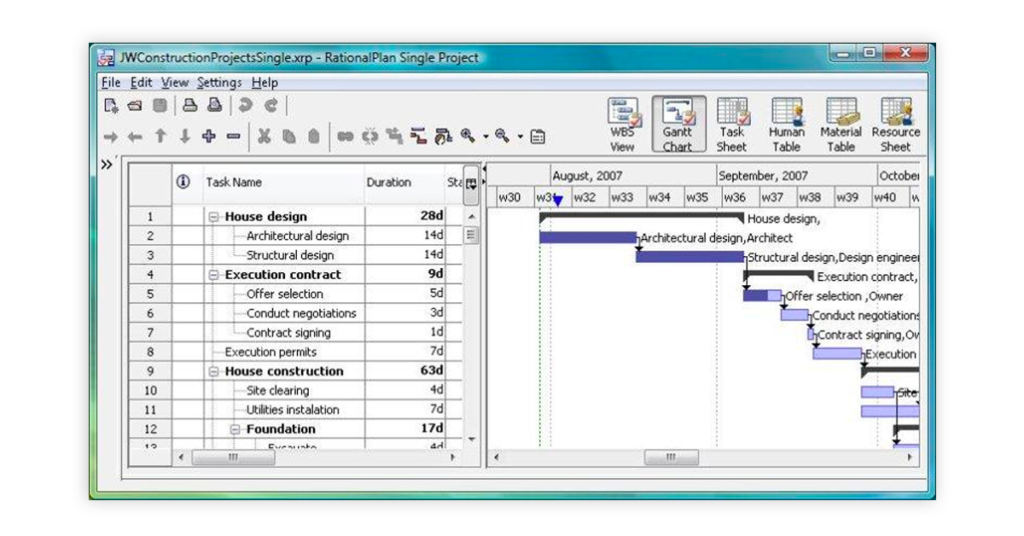Move task up with up arrow

click(x=160, y=136)
